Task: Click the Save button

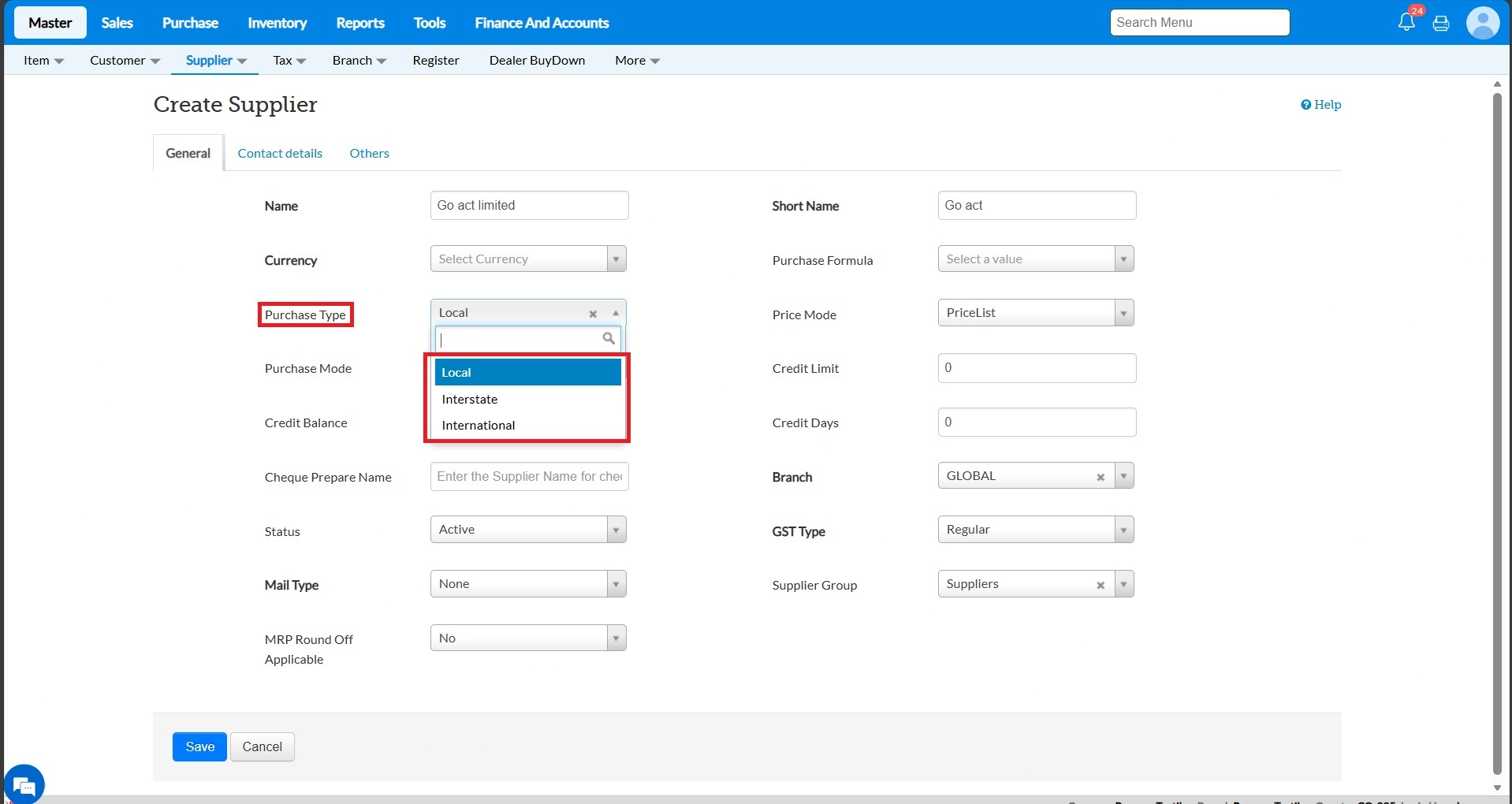Action: click(199, 746)
